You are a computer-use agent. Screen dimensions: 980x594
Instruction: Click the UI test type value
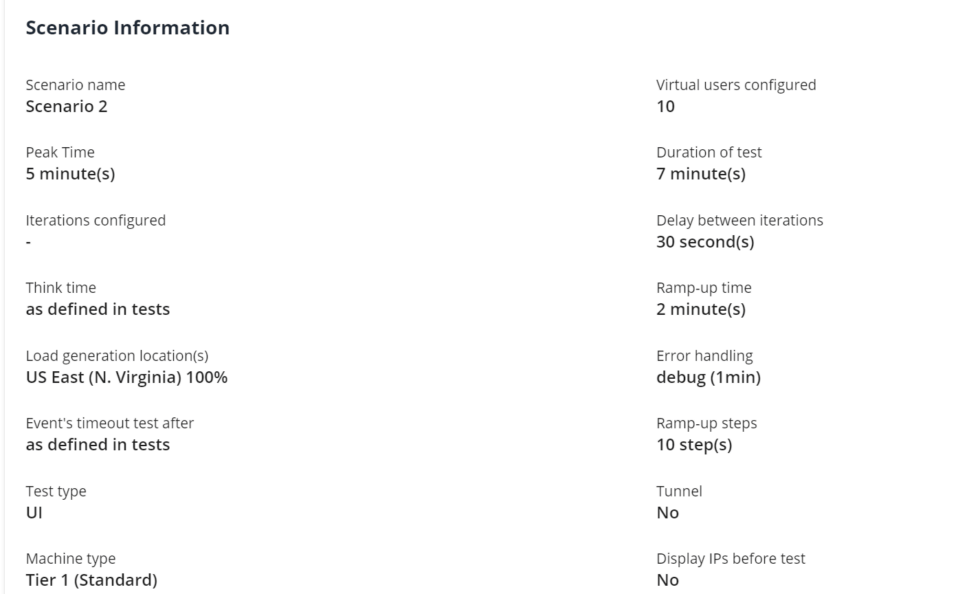click(x=34, y=512)
